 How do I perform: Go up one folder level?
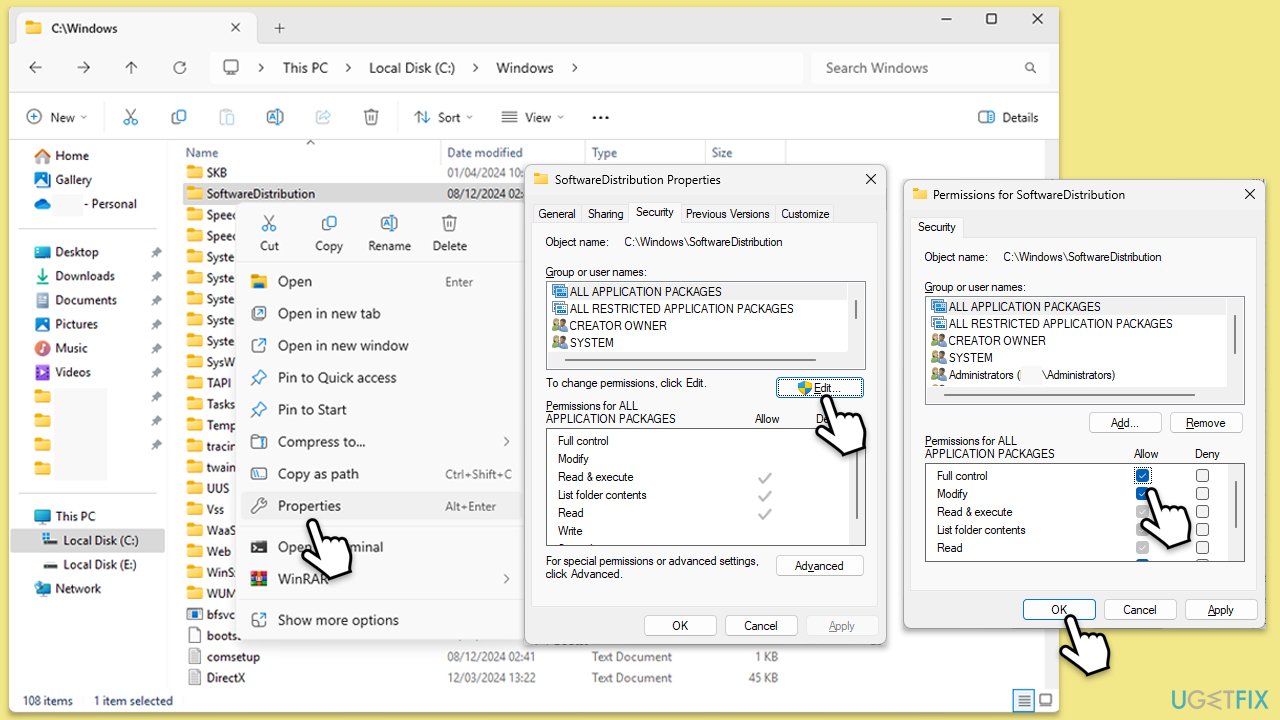point(132,68)
